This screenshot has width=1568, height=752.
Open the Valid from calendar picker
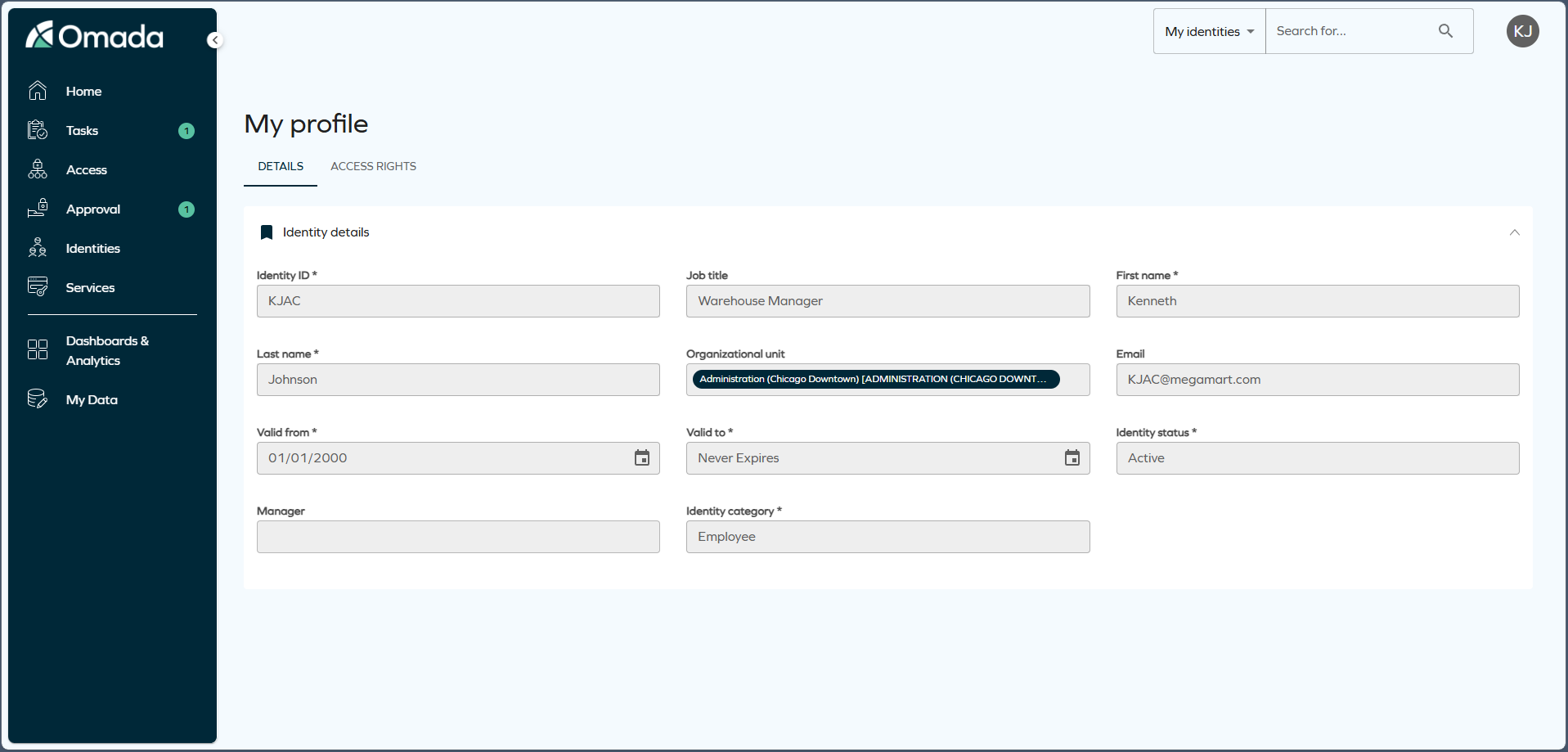[x=642, y=458]
